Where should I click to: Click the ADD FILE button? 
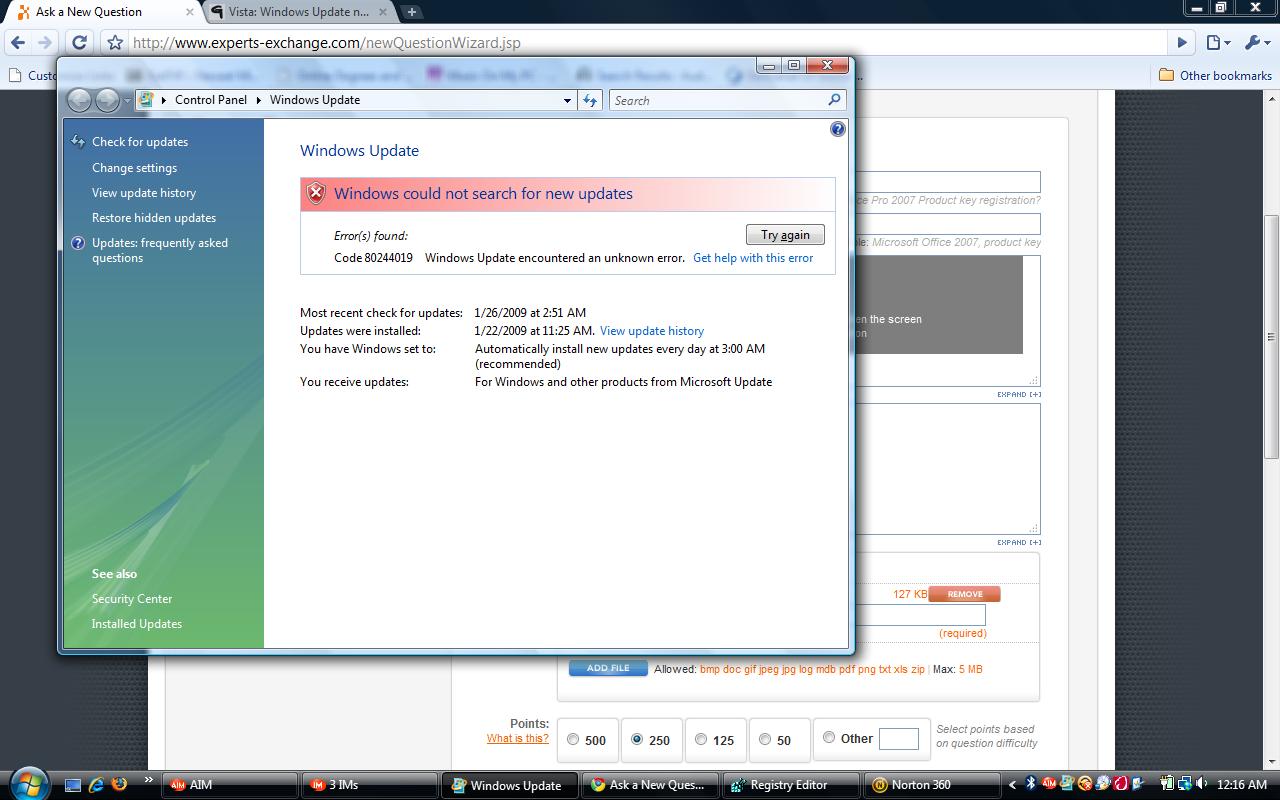pyautogui.click(x=608, y=668)
